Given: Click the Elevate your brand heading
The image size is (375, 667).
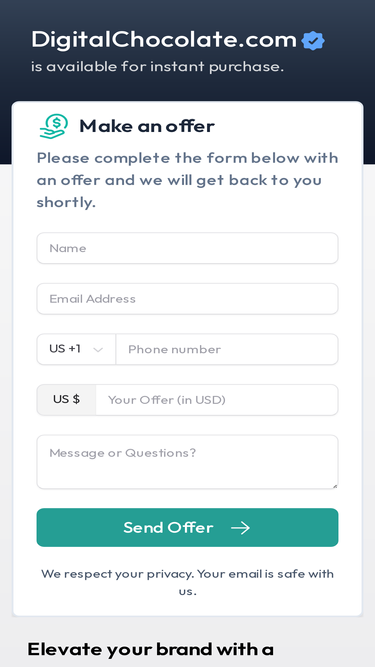Looking at the screenshot, I should [151, 649].
